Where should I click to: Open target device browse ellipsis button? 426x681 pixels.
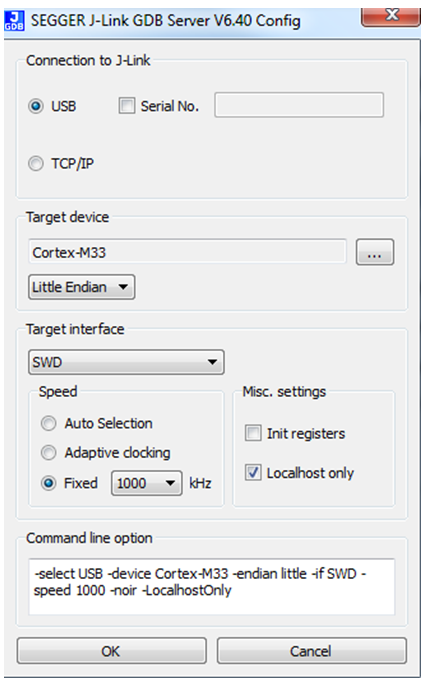(375, 252)
